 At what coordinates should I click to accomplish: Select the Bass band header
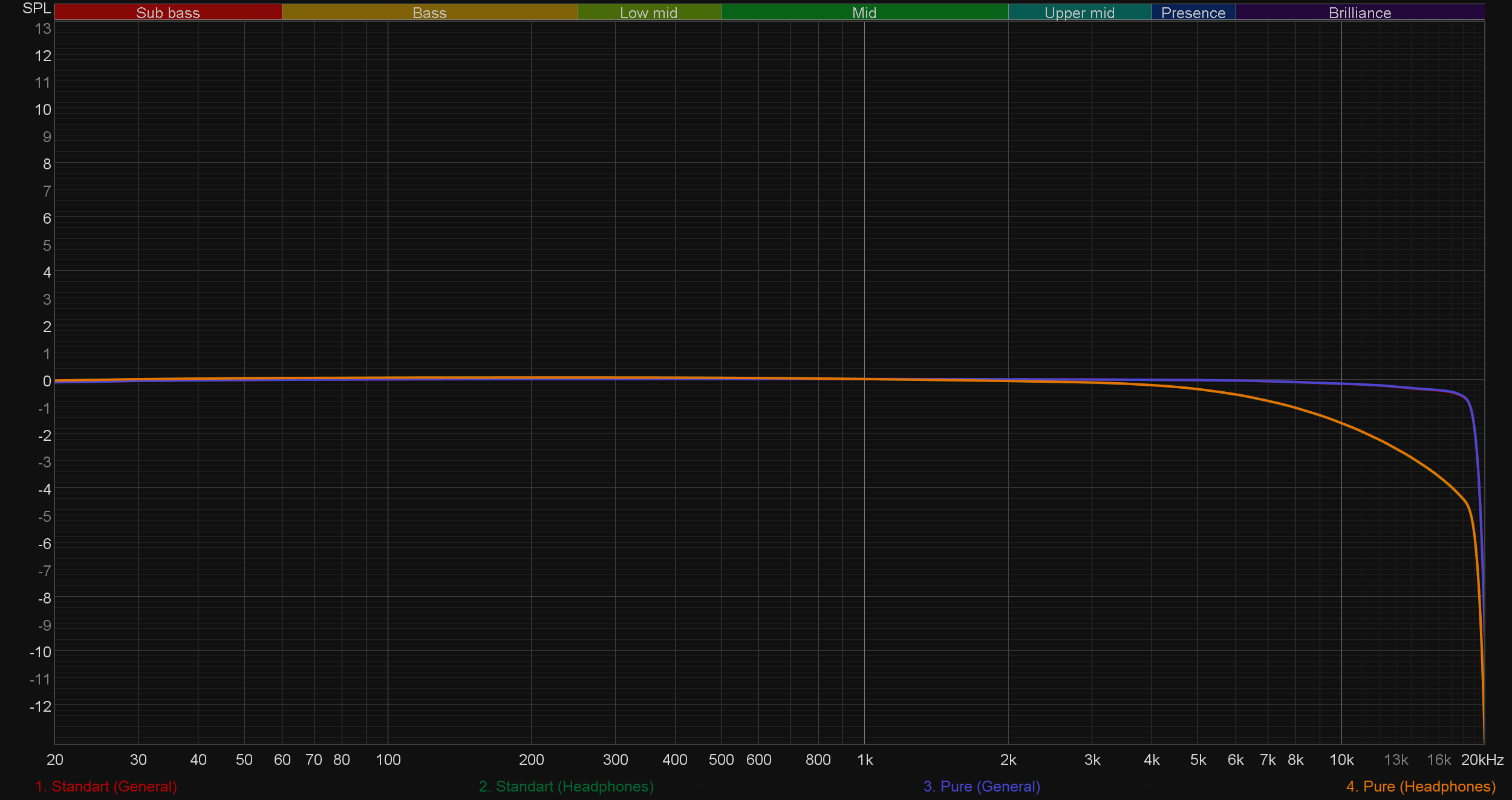(x=429, y=13)
